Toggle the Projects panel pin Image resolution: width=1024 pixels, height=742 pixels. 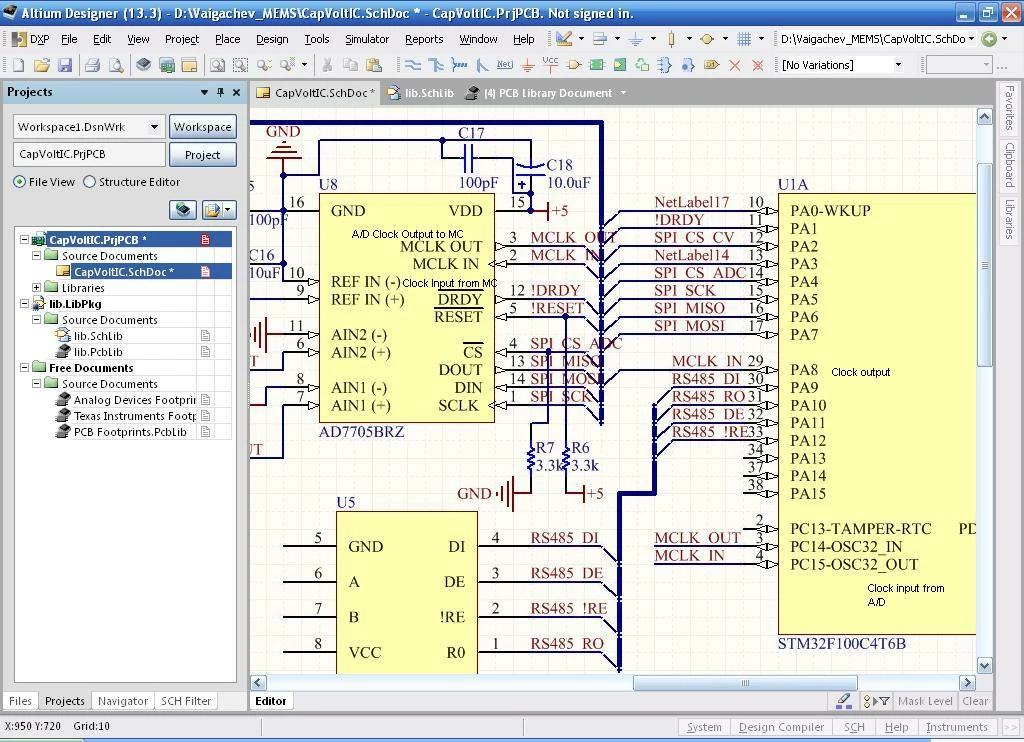click(x=221, y=93)
